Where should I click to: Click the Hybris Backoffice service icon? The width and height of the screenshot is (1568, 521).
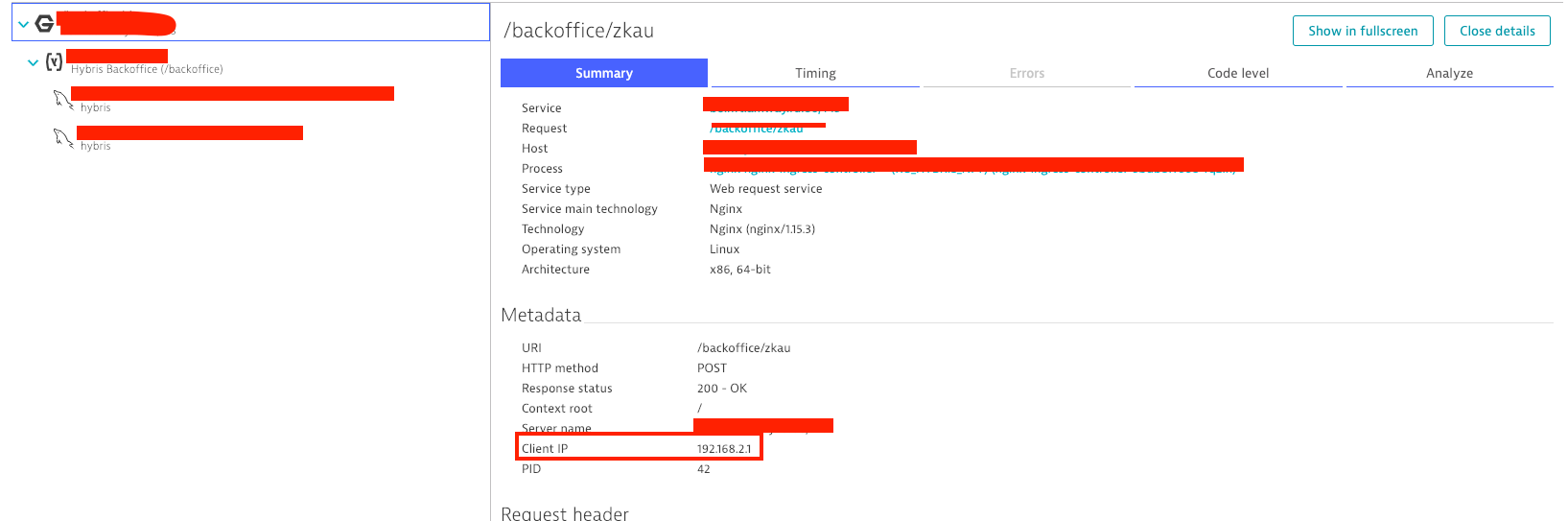point(55,62)
